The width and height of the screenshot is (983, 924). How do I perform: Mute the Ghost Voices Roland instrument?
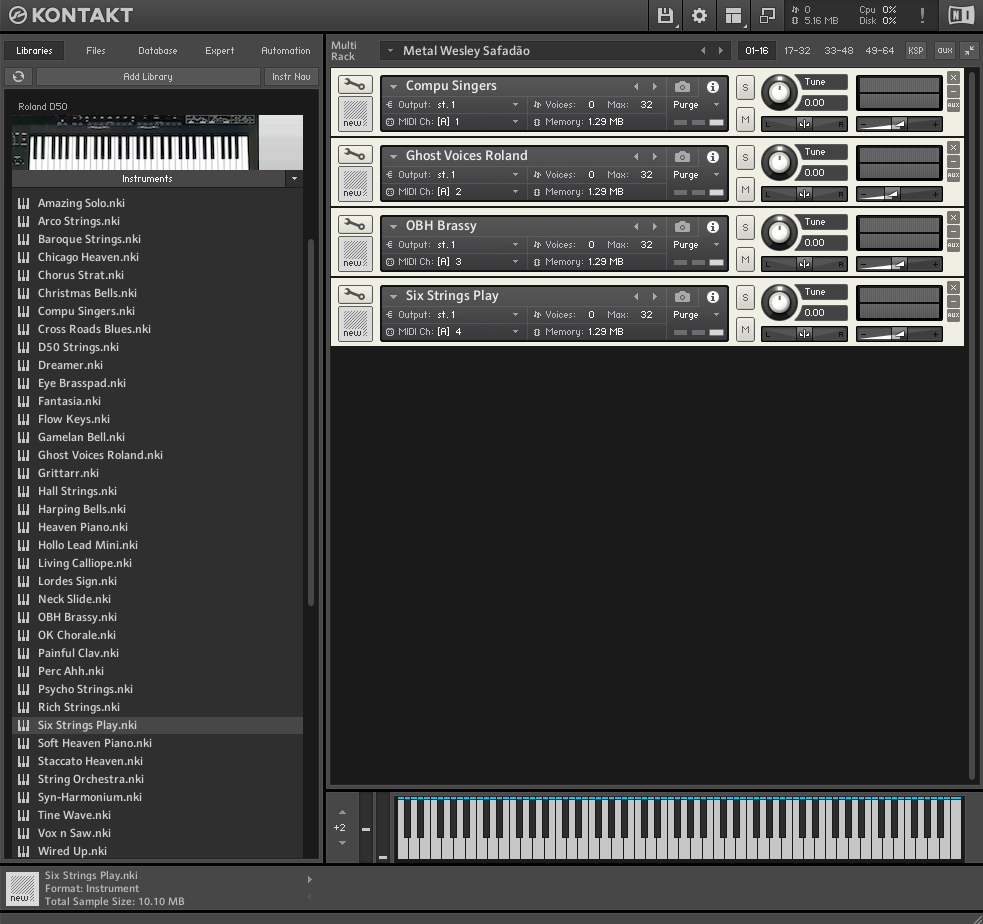[x=745, y=189]
